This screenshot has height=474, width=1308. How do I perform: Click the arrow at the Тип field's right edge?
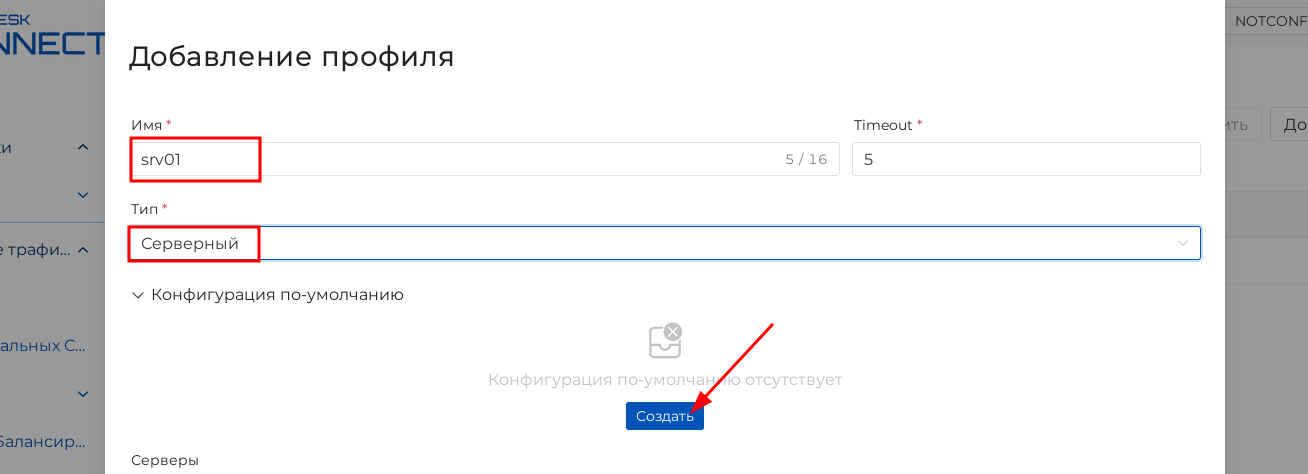click(x=1184, y=243)
